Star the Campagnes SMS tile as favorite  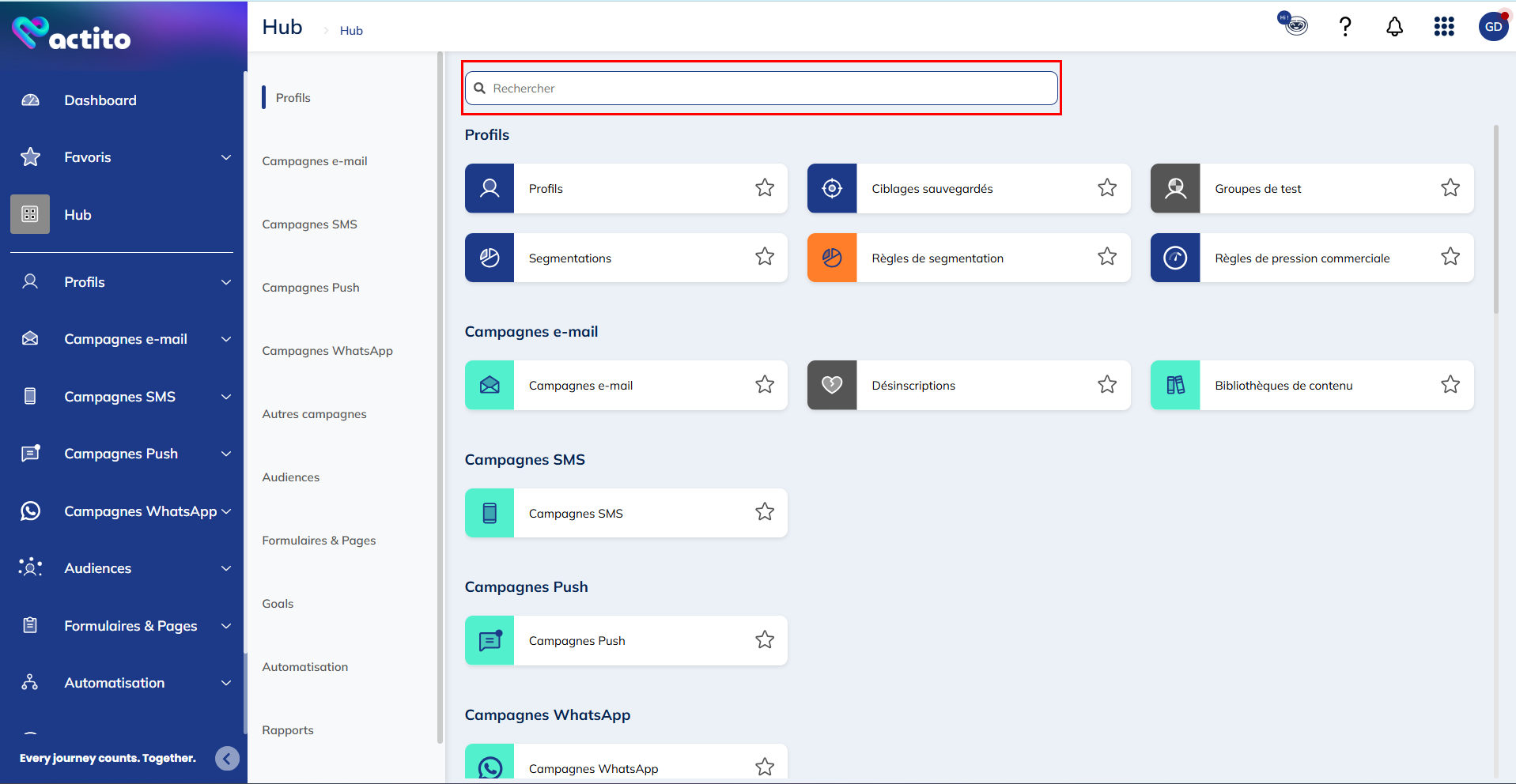[764, 512]
